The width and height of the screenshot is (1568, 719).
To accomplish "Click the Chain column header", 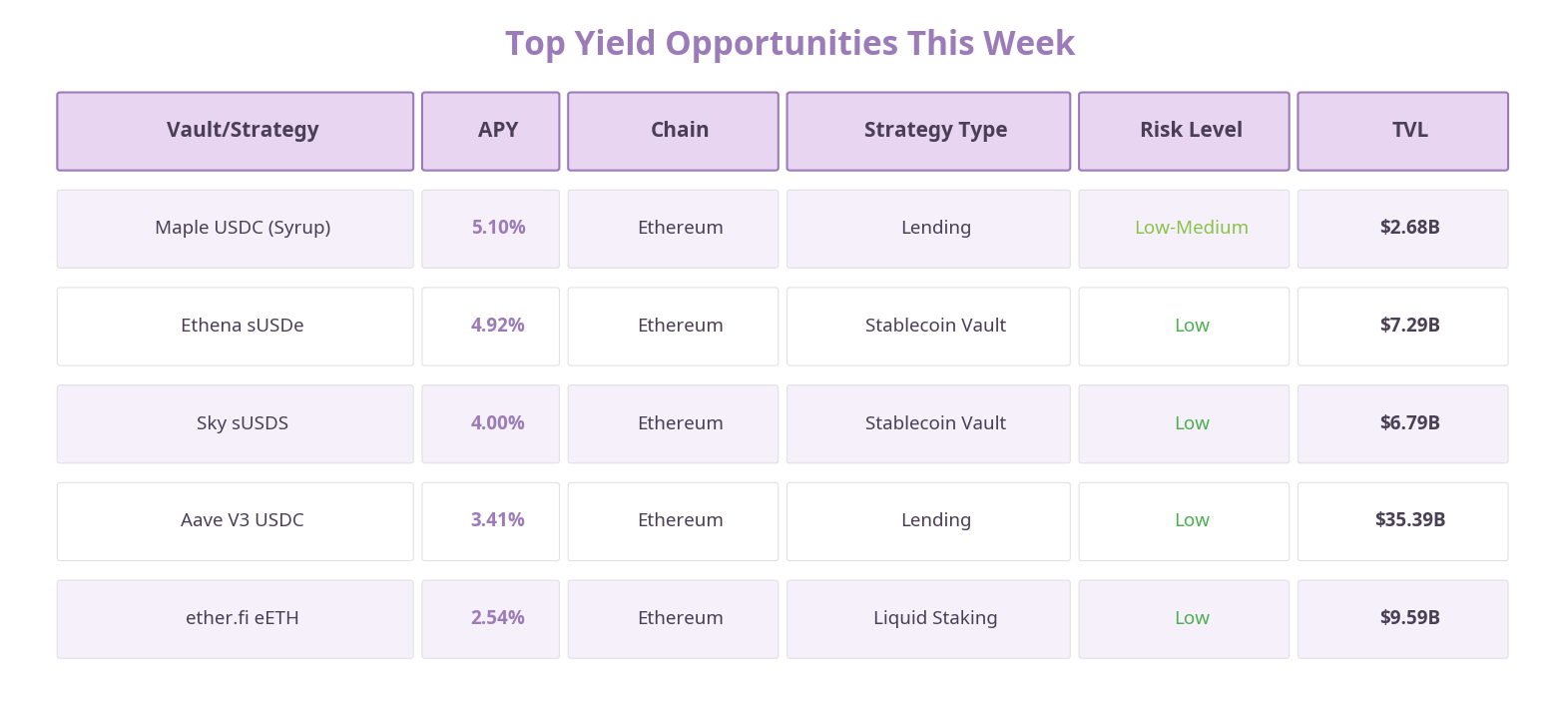I will click(679, 131).
